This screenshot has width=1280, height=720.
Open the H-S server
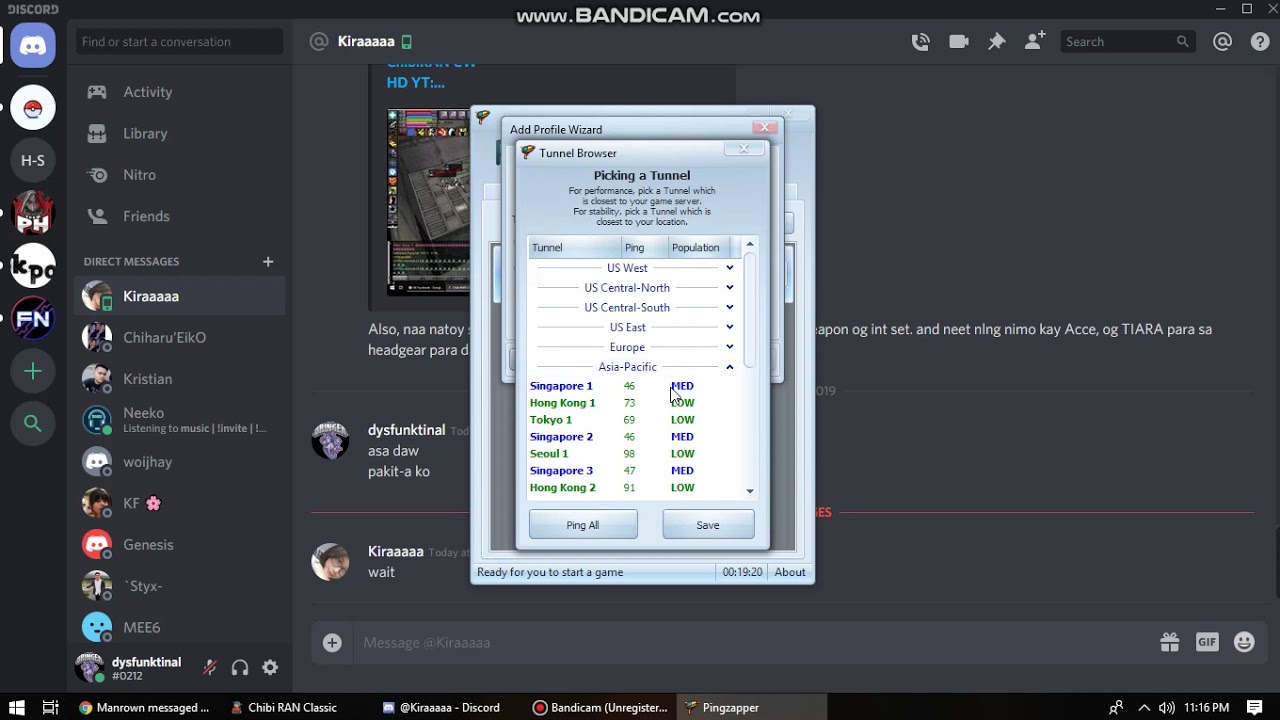(x=33, y=160)
